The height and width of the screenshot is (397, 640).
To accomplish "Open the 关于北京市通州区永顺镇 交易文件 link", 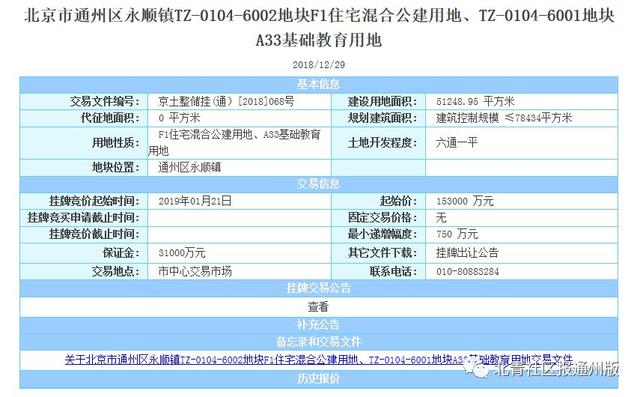I will [x=318, y=359].
